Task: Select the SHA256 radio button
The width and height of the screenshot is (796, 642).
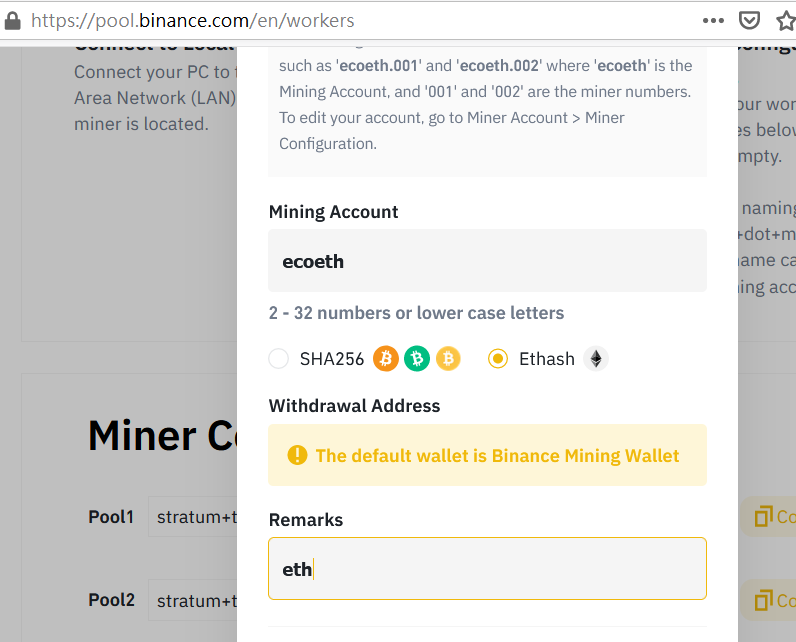Action: (x=279, y=359)
